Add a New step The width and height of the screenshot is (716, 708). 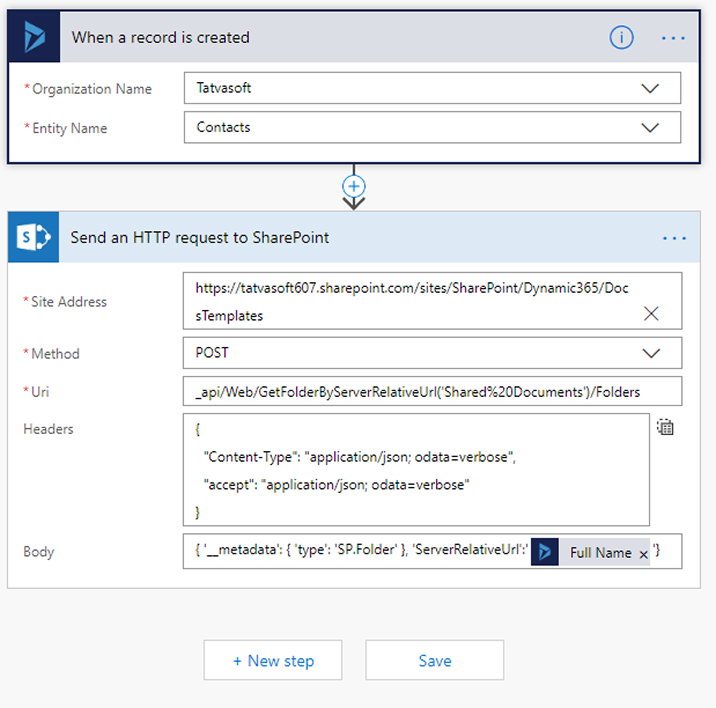(273, 660)
